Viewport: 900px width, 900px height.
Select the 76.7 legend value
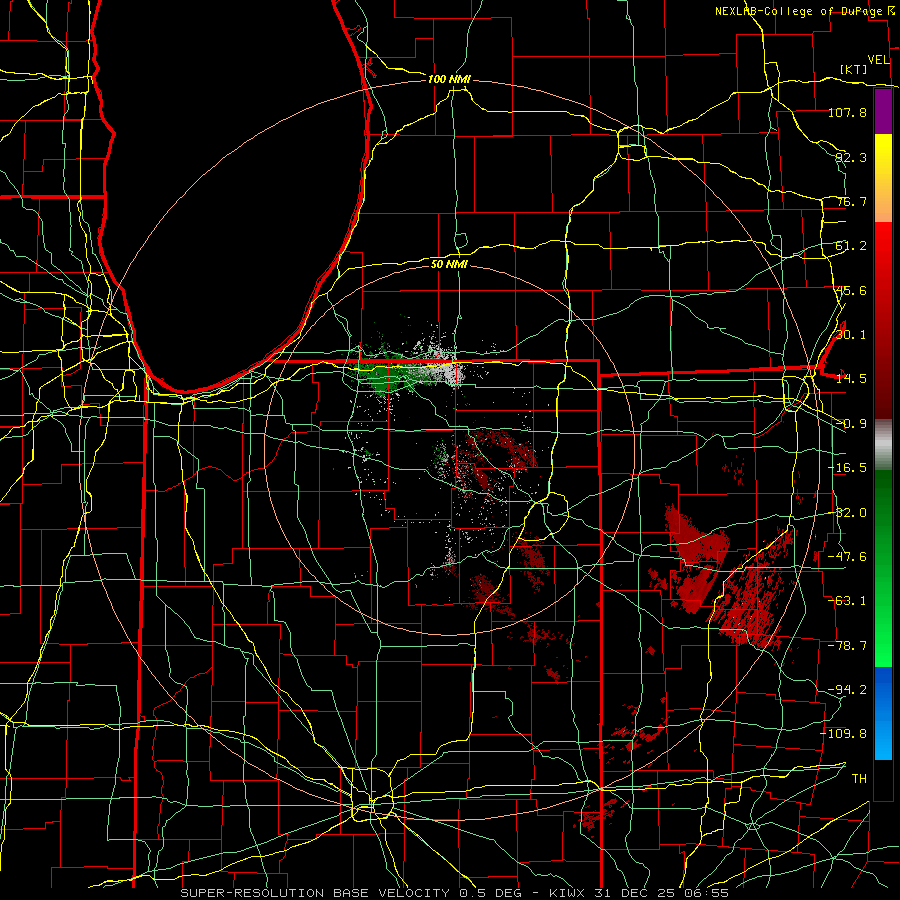pyautogui.click(x=851, y=201)
